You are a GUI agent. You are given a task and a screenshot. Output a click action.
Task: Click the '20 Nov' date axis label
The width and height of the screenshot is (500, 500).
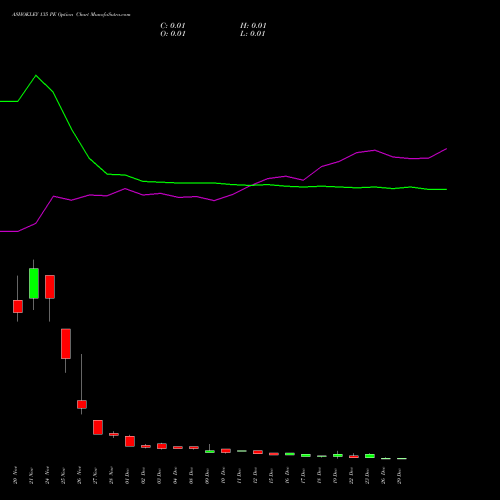15,475
